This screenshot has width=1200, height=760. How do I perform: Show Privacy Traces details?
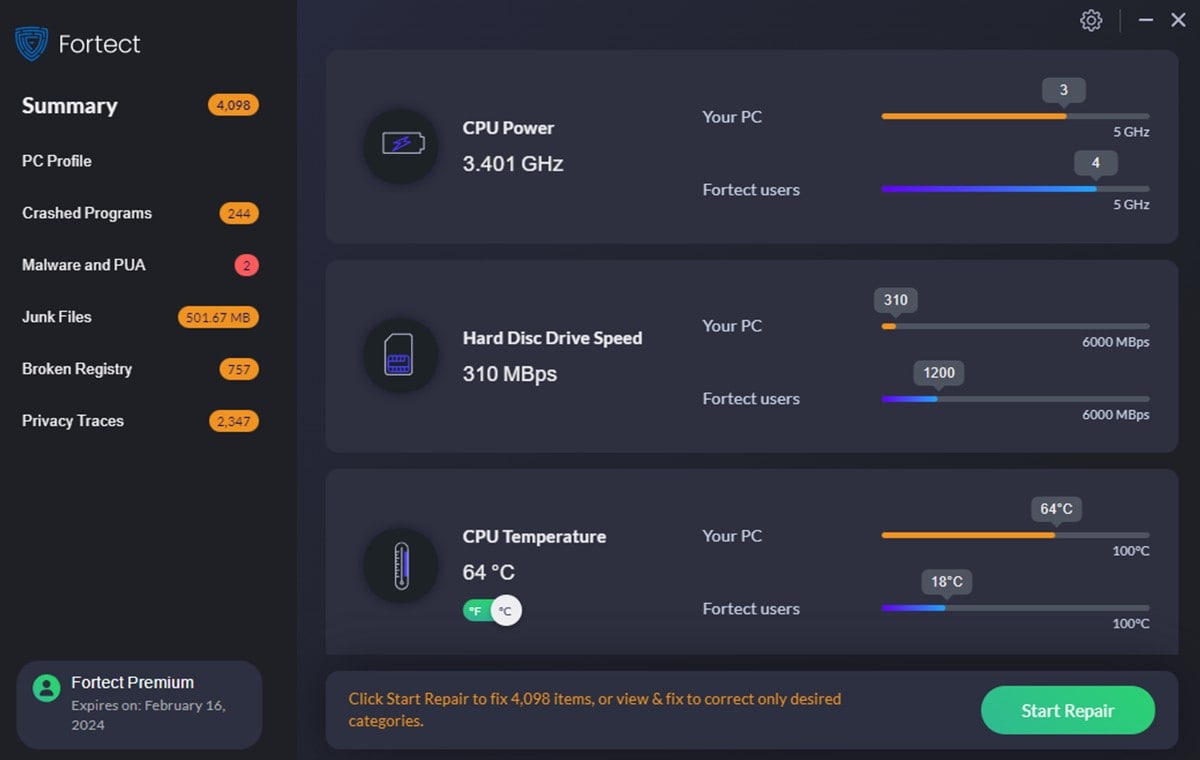(x=73, y=421)
